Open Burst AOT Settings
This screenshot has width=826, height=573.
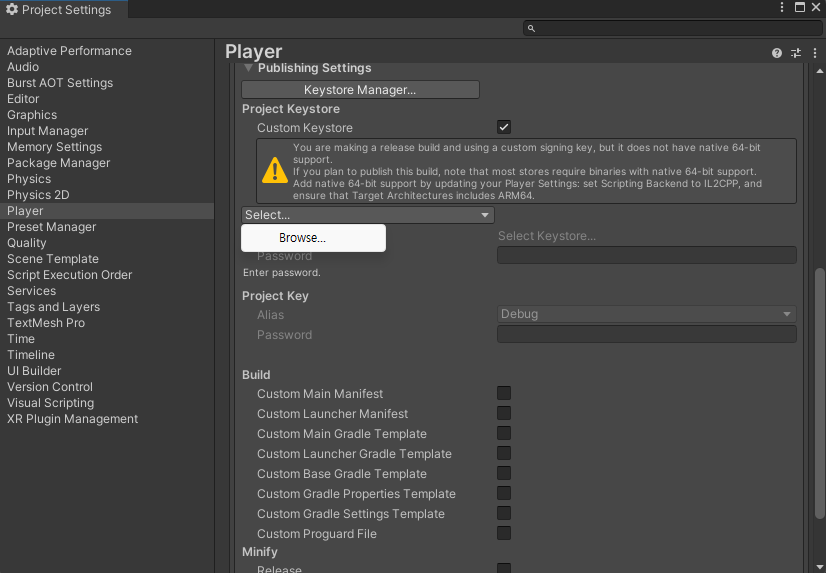[60, 83]
